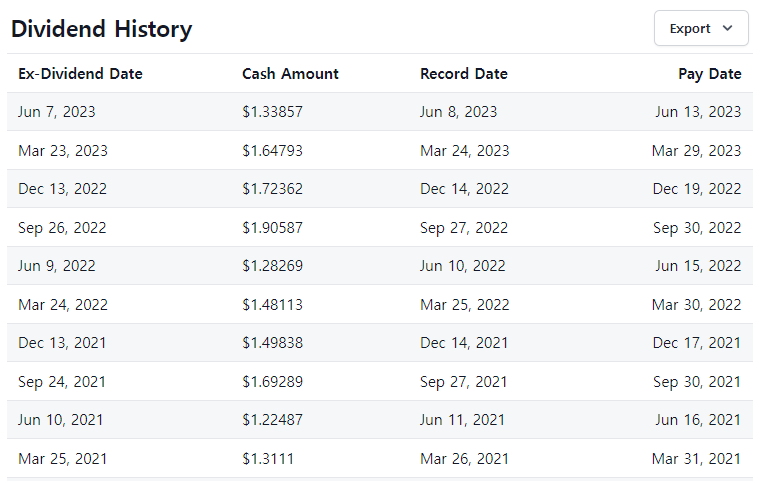Click the Ex-Dividend Date column header
Viewport: 757px width, 481px height.
80,74
